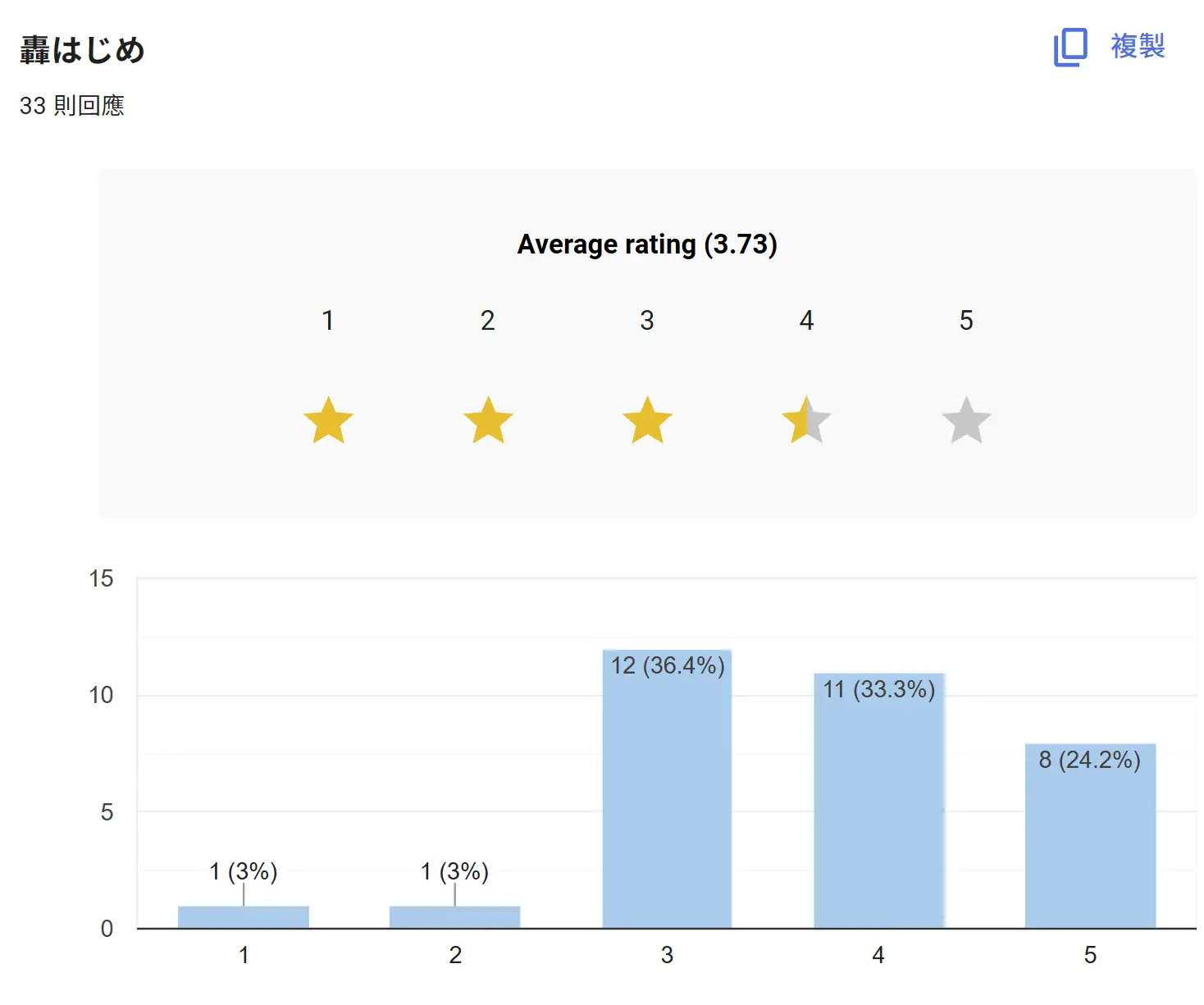Click the bar for rating 2
Image resolution: width=1204 pixels, height=1005 pixels.
455,917
